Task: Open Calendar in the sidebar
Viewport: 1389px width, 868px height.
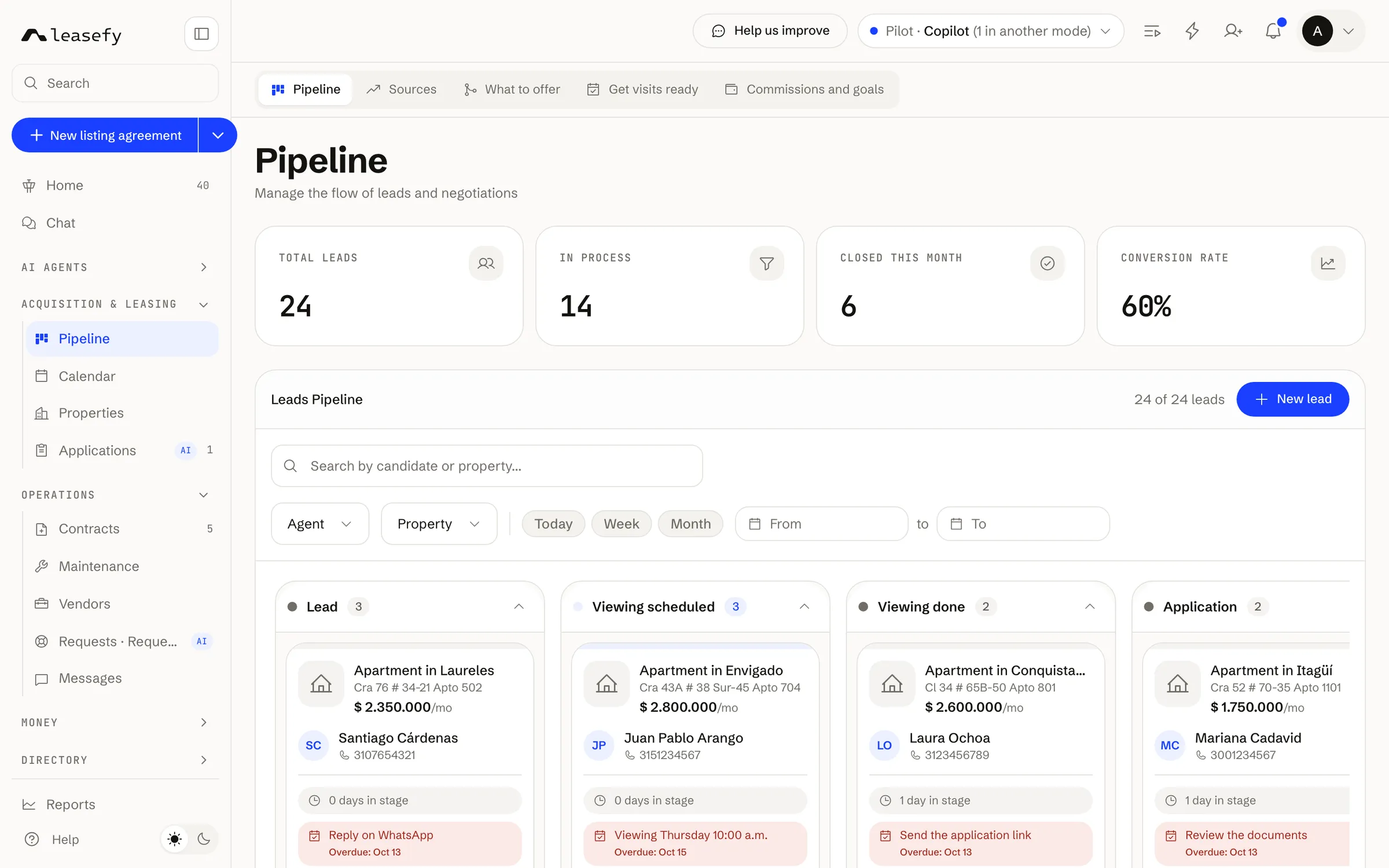Action: pyautogui.click(x=122, y=376)
